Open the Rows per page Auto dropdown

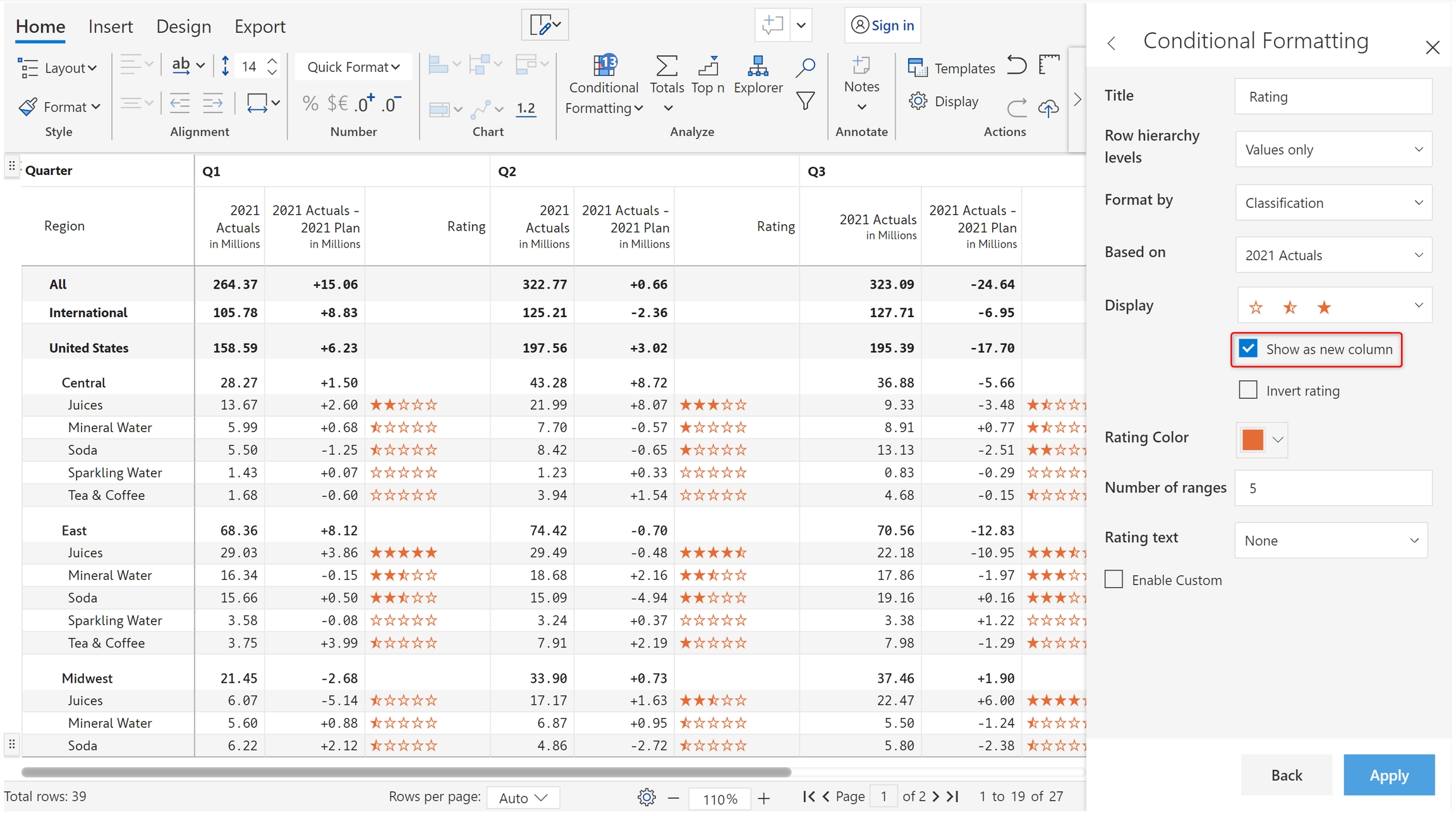click(x=523, y=798)
